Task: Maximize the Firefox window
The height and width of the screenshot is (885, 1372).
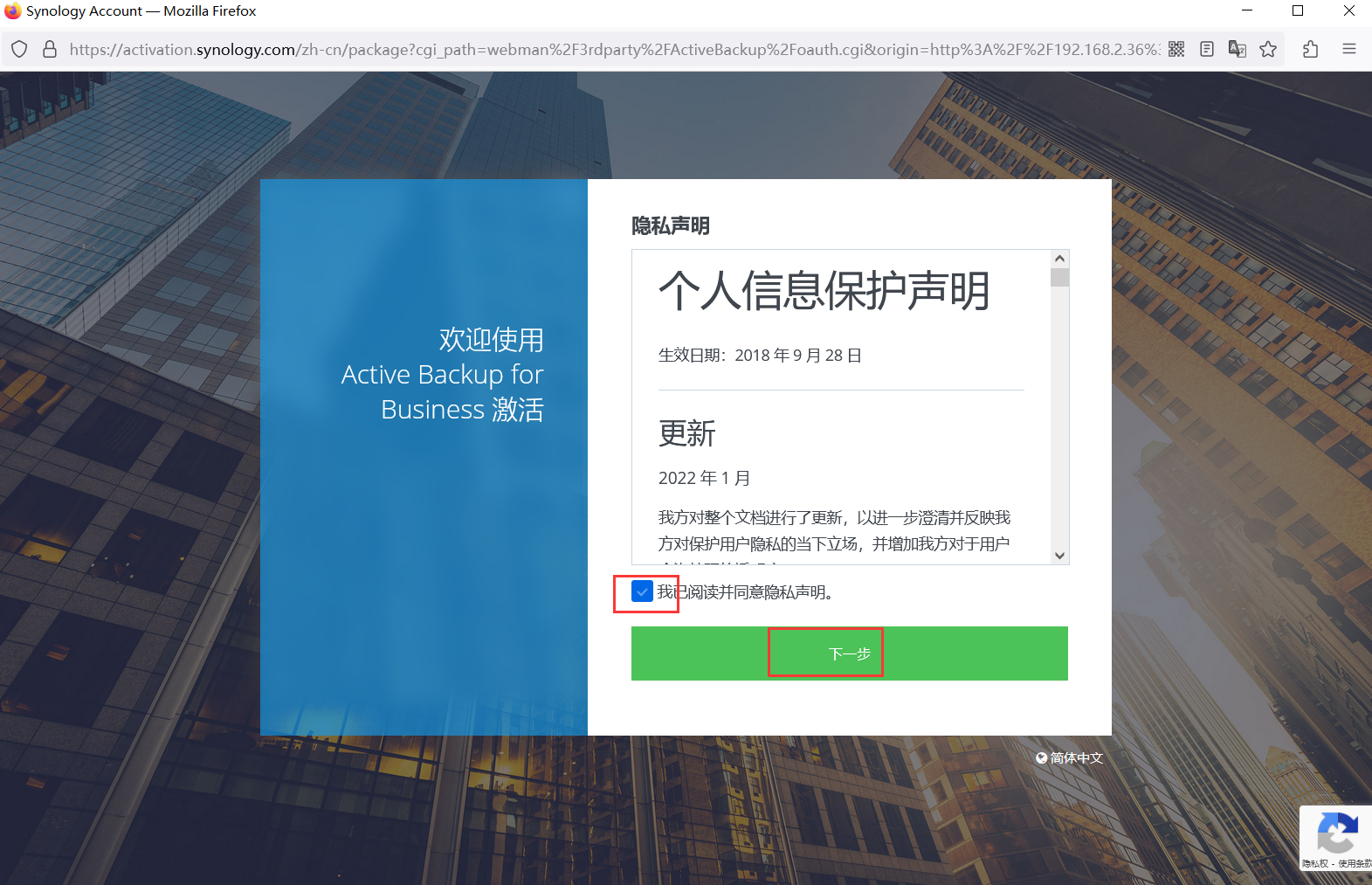Action: pyautogui.click(x=1298, y=11)
